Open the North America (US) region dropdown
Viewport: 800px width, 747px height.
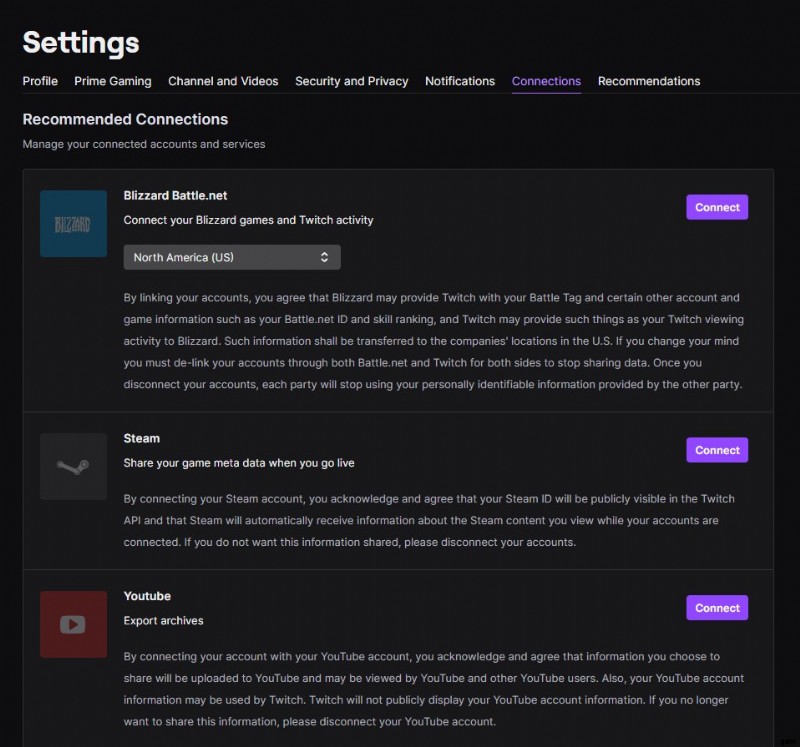pyautogui.click(x=232, y=257)
